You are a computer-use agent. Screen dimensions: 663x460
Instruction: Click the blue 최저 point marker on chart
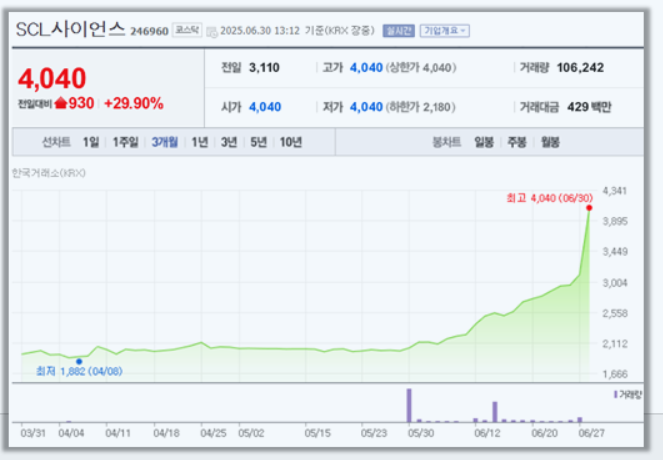coord(79,361)
